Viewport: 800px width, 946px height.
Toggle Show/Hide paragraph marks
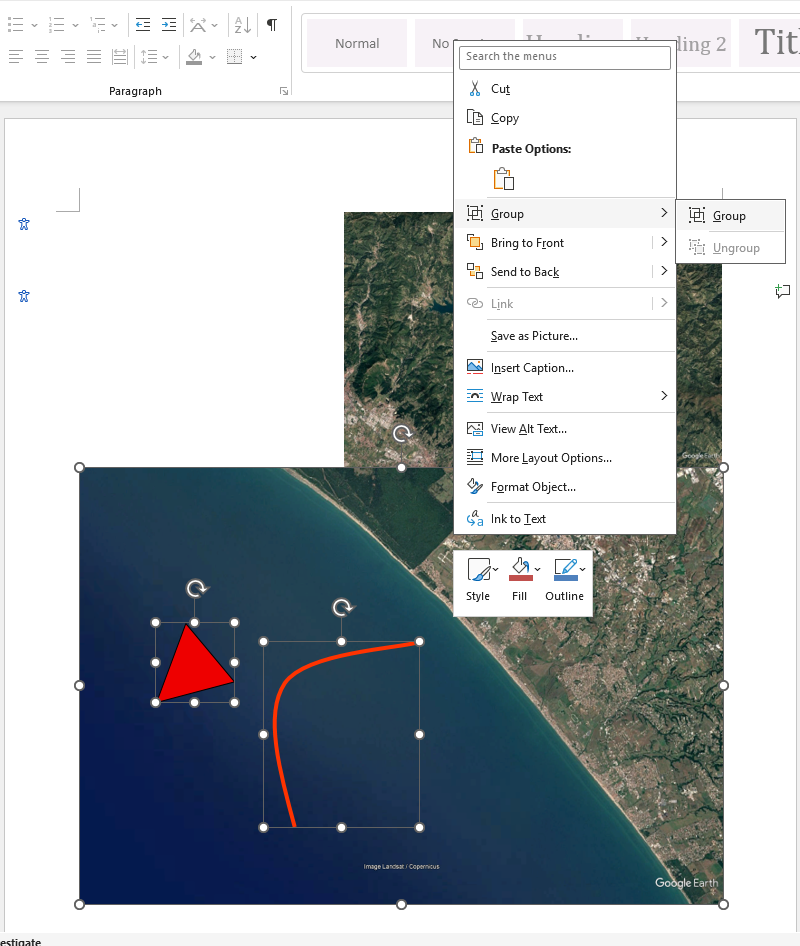point(272,25)
